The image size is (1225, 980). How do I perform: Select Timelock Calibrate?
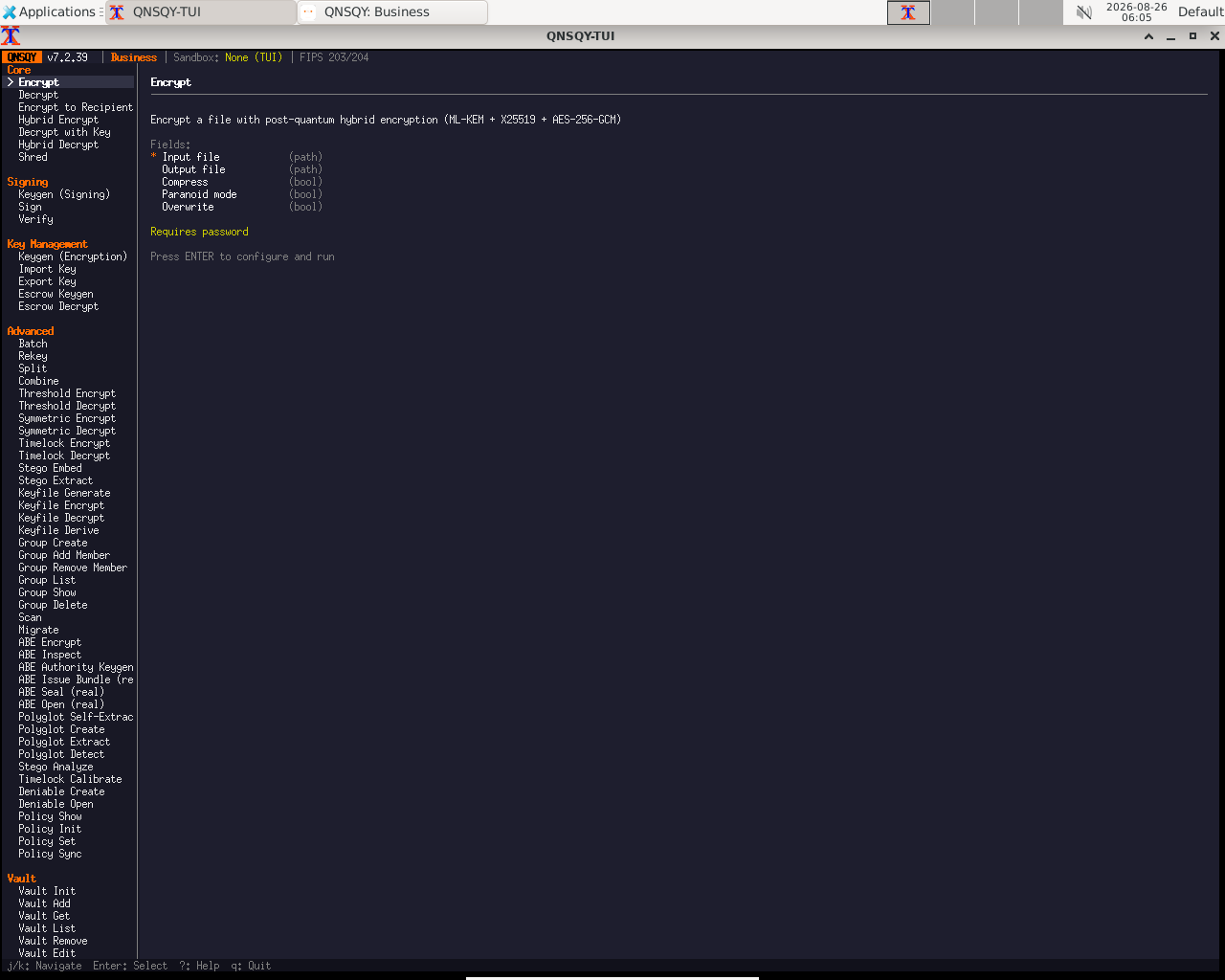point(70,779)
